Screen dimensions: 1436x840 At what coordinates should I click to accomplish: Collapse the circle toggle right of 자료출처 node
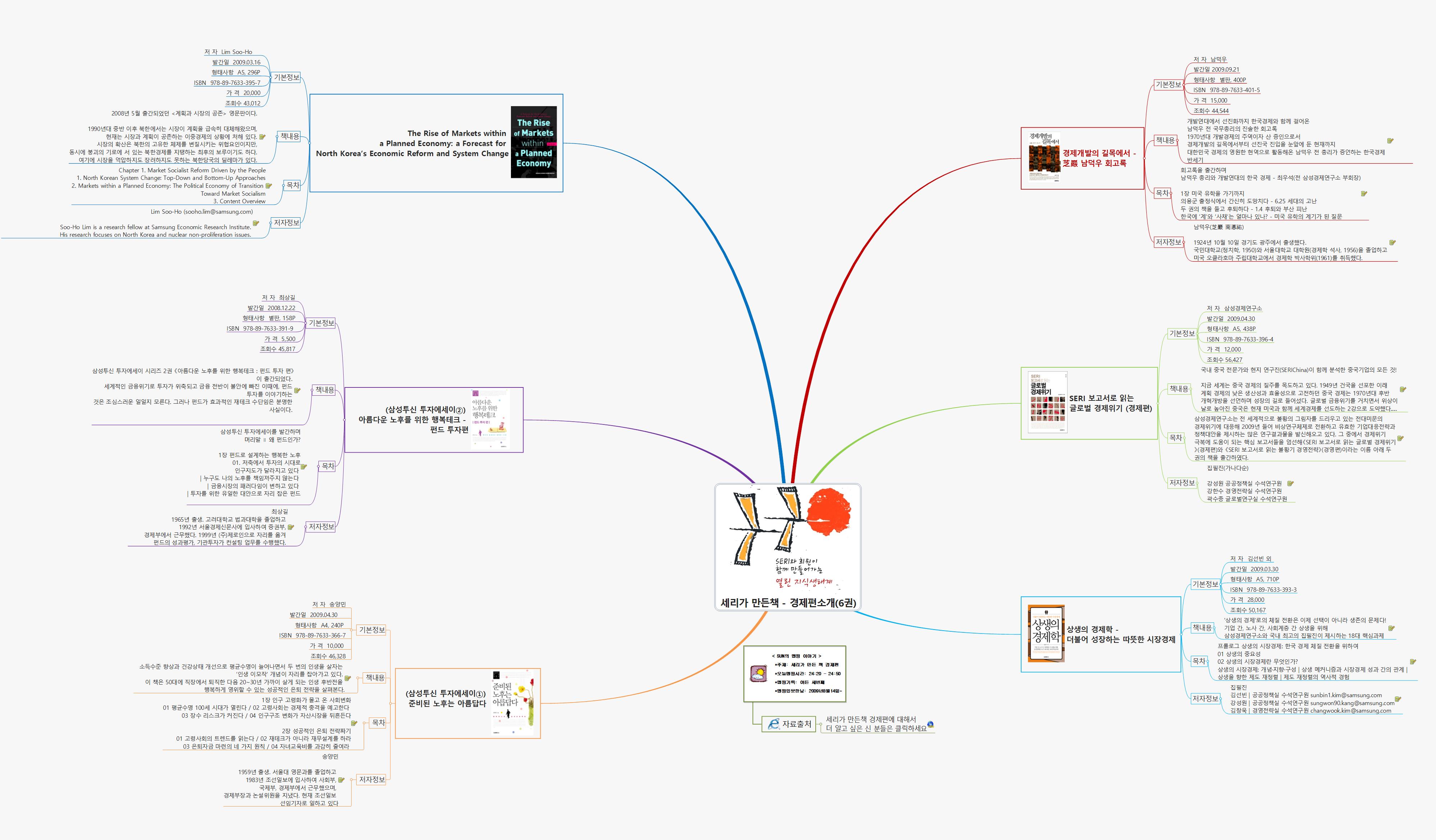(821, 724)
